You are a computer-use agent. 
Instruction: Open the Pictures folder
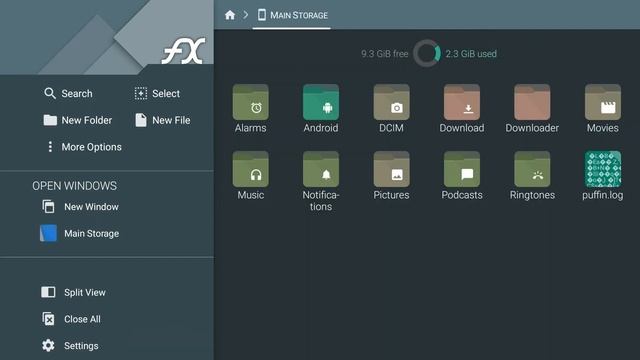click(x=391, y=176)
